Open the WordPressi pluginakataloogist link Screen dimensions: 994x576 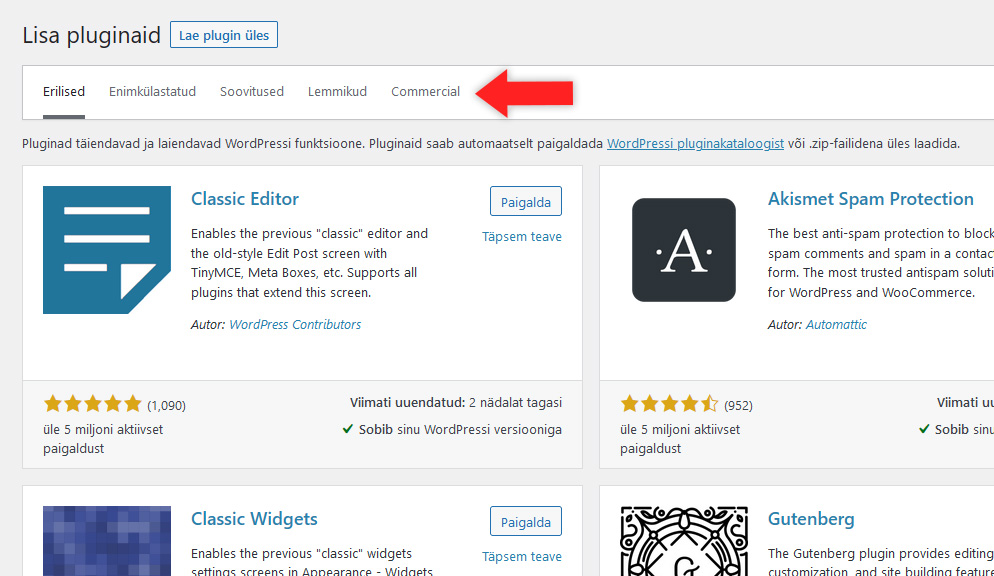click(695, 144)
